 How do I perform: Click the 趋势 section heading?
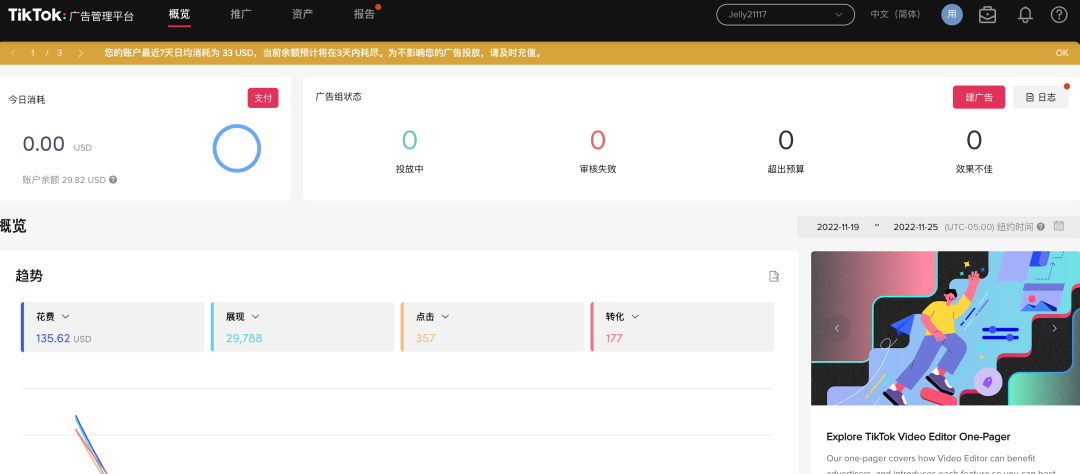coord(29,276)
